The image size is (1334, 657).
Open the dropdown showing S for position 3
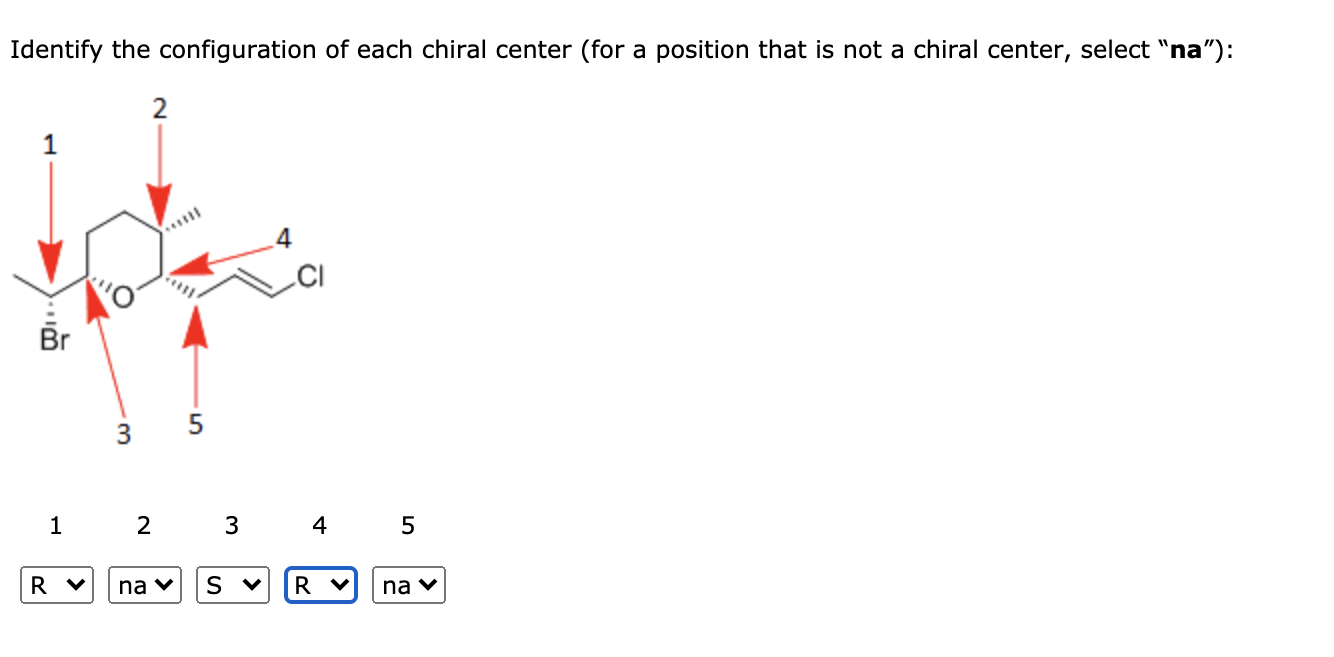coord(231,584)
